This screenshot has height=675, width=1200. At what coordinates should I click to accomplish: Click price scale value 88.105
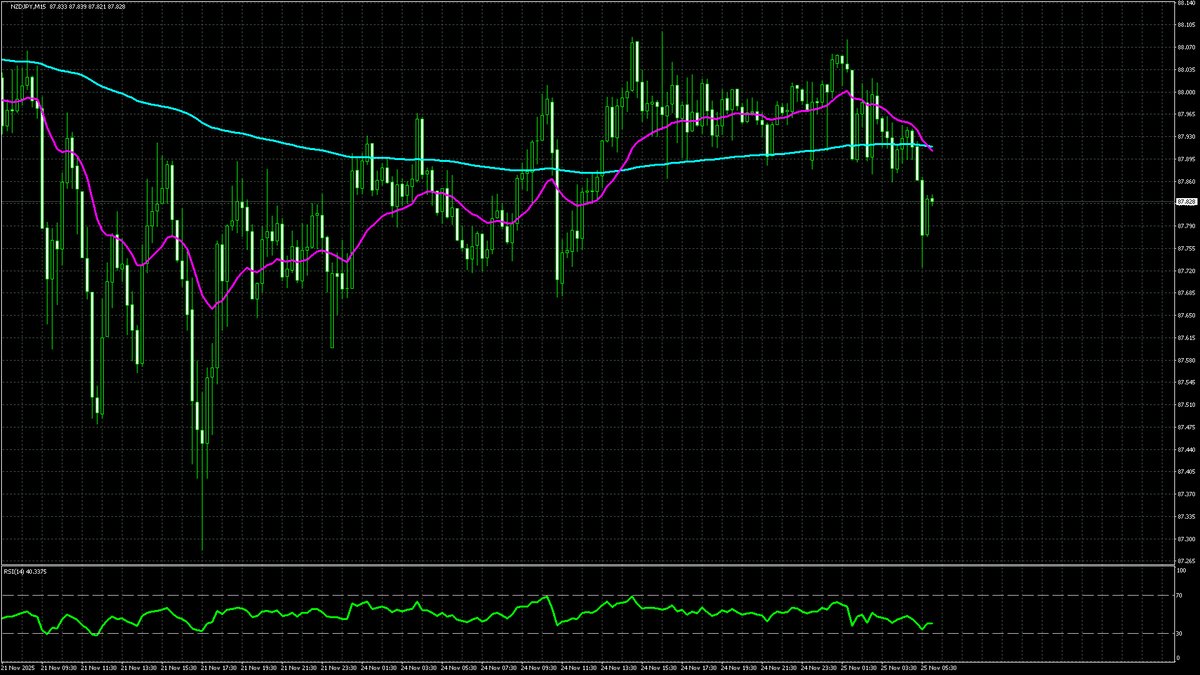pos(1186,25)
